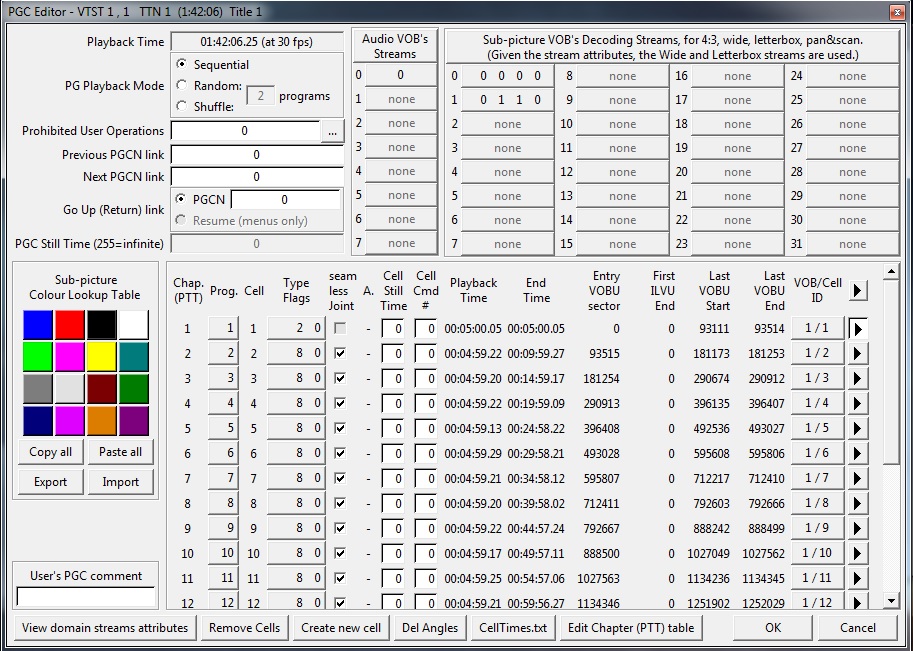
Task: Click the arrow button for cell 1/5 row
Action: point(857,428)
